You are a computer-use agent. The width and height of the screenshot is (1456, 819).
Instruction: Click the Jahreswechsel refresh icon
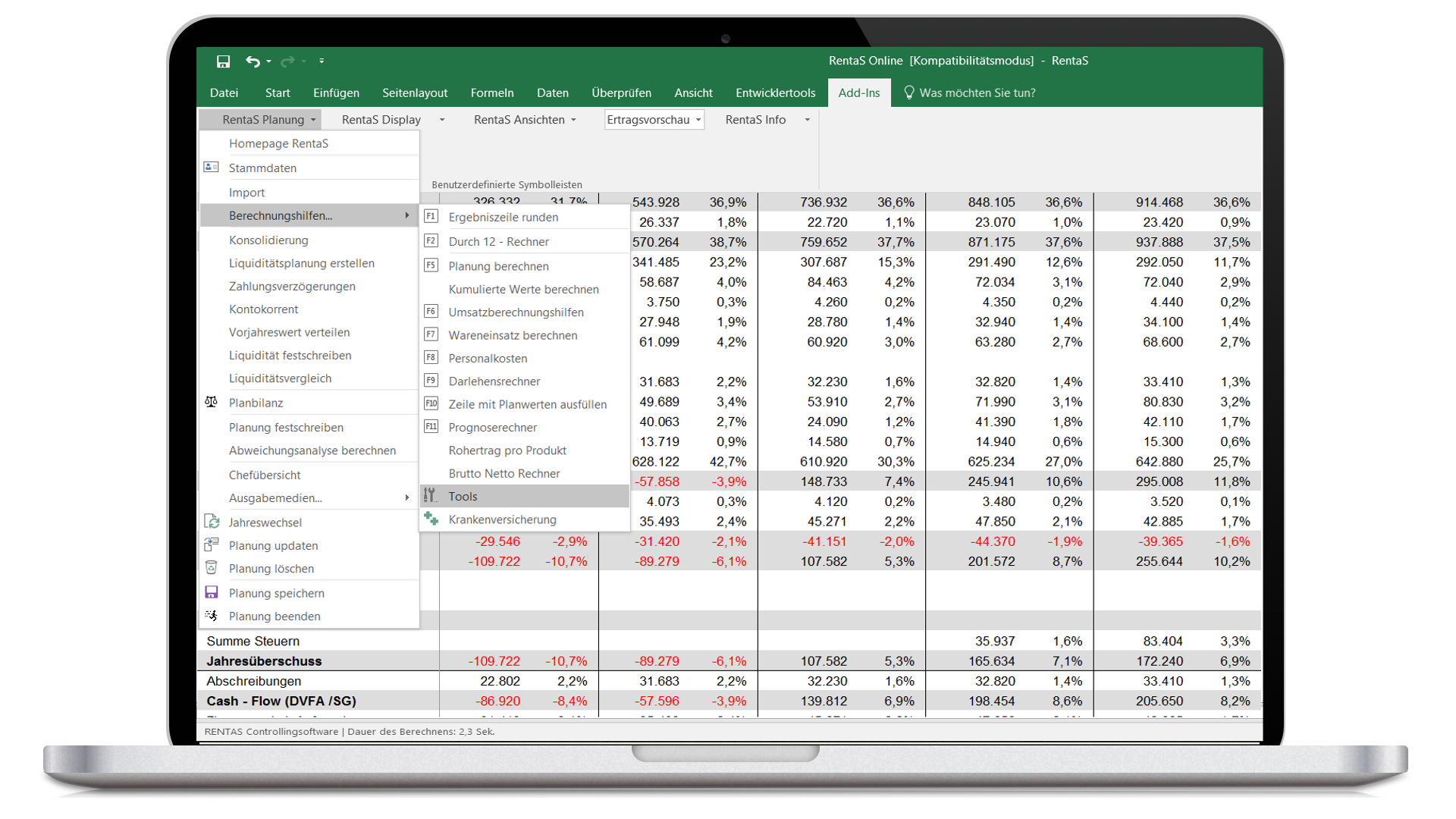212,522
